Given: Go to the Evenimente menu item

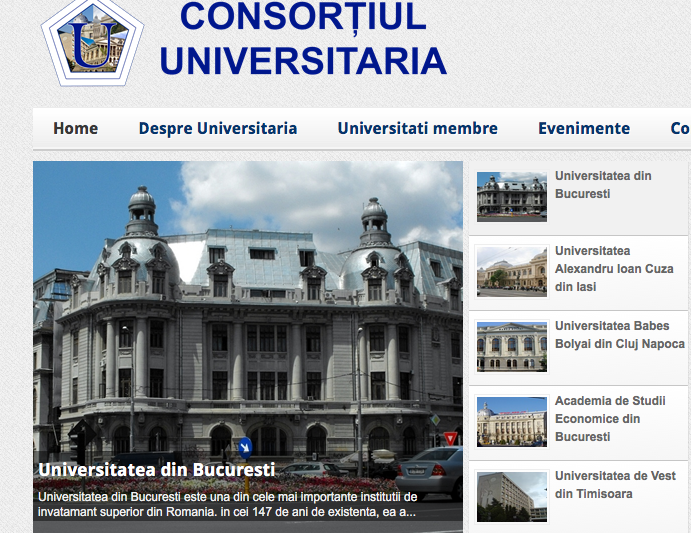Looking at the screenshot, I should tap(584, 128).
